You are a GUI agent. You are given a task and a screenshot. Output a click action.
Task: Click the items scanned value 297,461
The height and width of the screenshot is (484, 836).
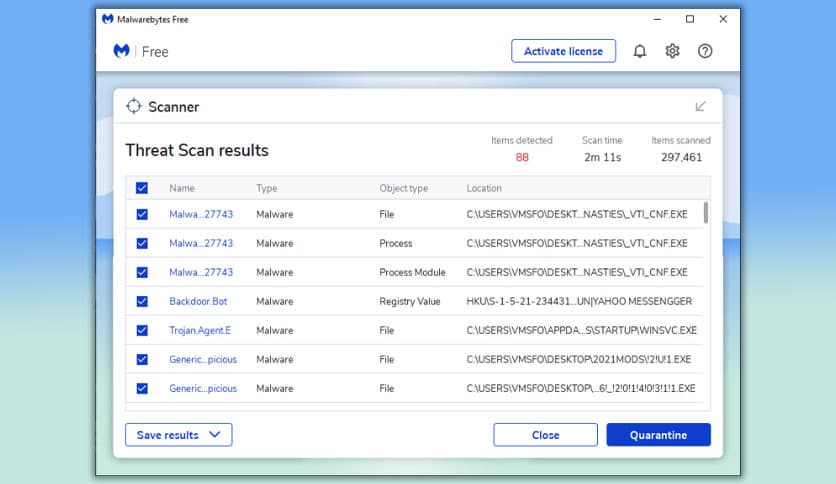[x=681, y=157]
